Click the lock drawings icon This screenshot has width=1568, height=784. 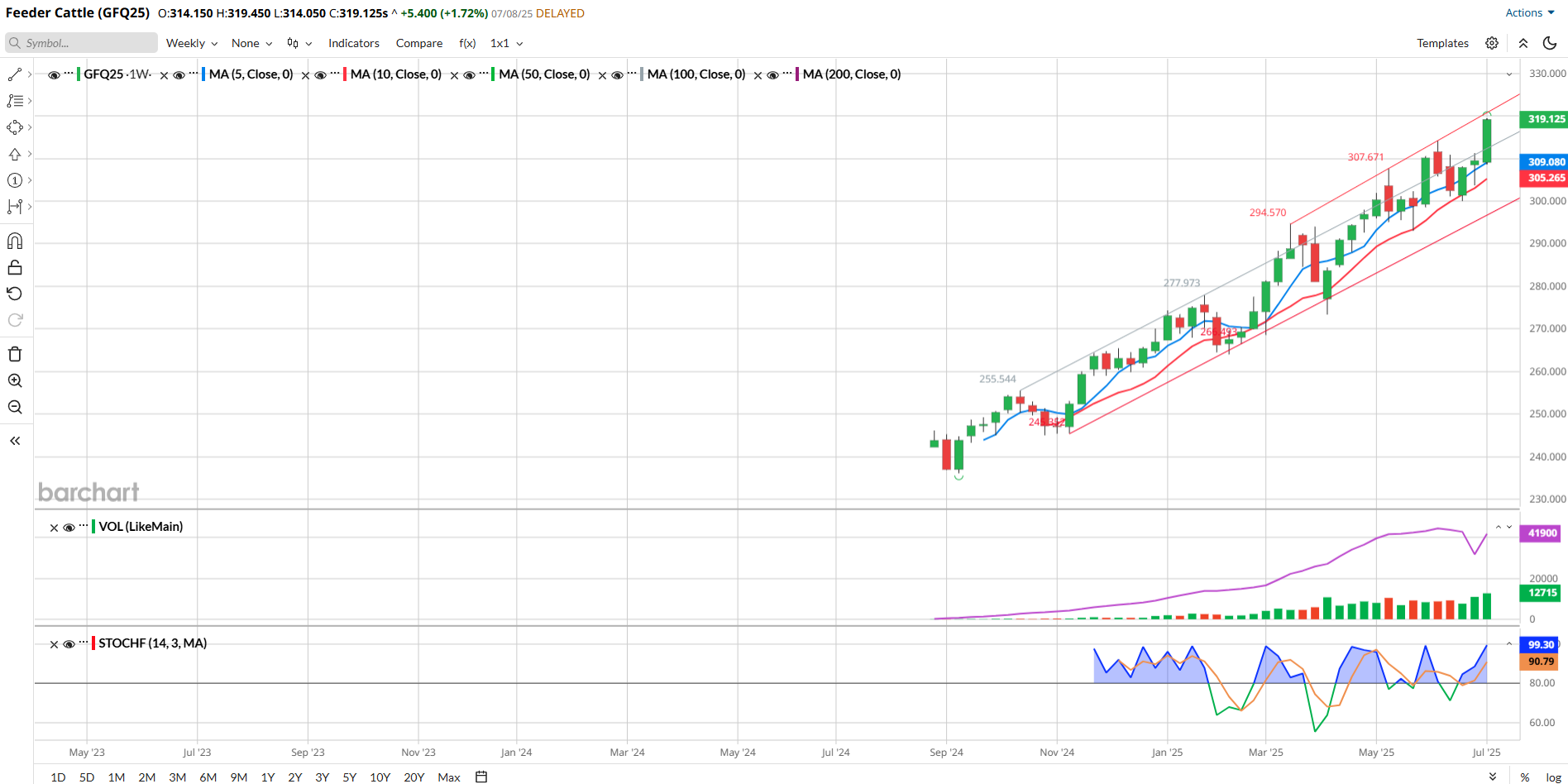pyautogui.click(x=15, y=268)
